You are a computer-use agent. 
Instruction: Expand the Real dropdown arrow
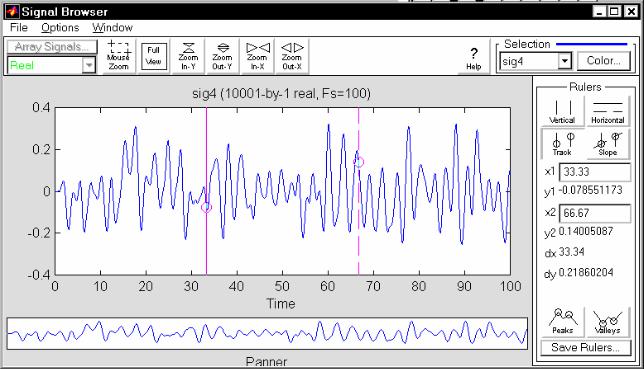point(89,65)
